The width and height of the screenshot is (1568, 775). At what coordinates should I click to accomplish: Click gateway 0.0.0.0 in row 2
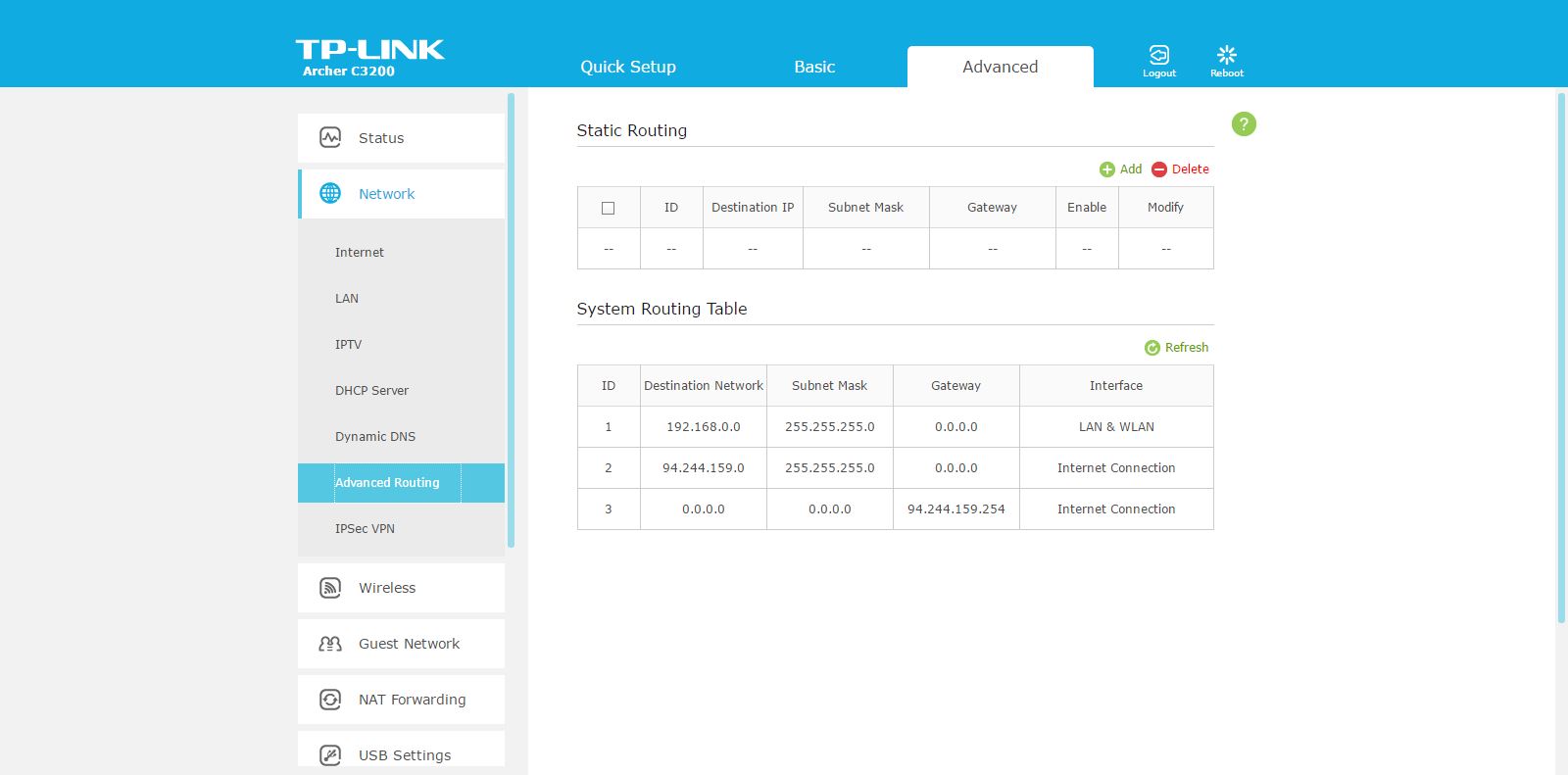pos(956,468)
